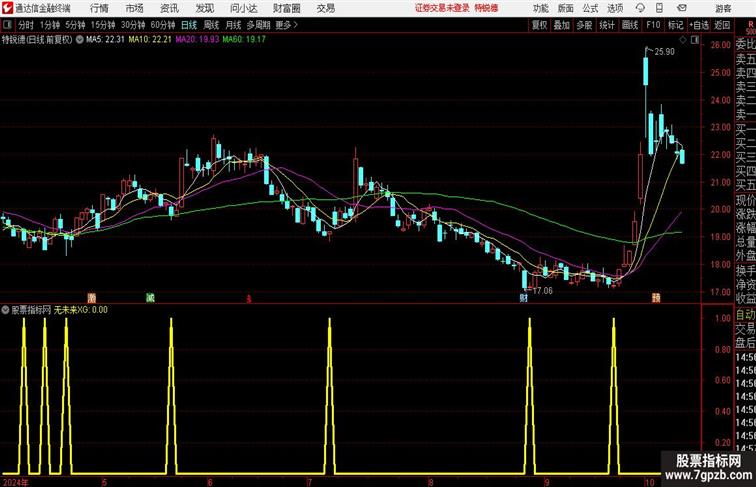Image resolution: width=756 pixels, height=487 pixels.
Task: Open the mail envelope icon
Action: click(682, 8)
